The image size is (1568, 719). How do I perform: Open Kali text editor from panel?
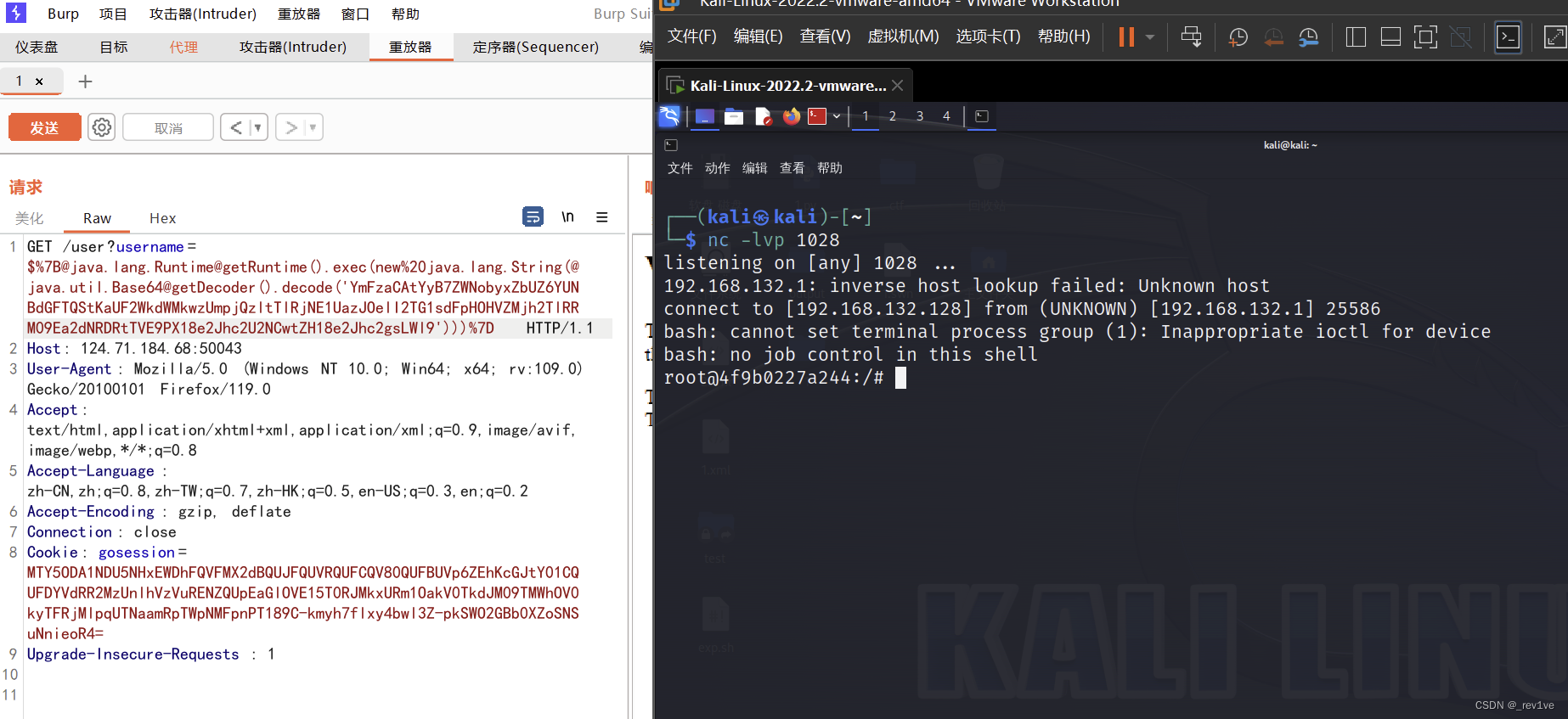pyautogui.click(x=763, y=116)
